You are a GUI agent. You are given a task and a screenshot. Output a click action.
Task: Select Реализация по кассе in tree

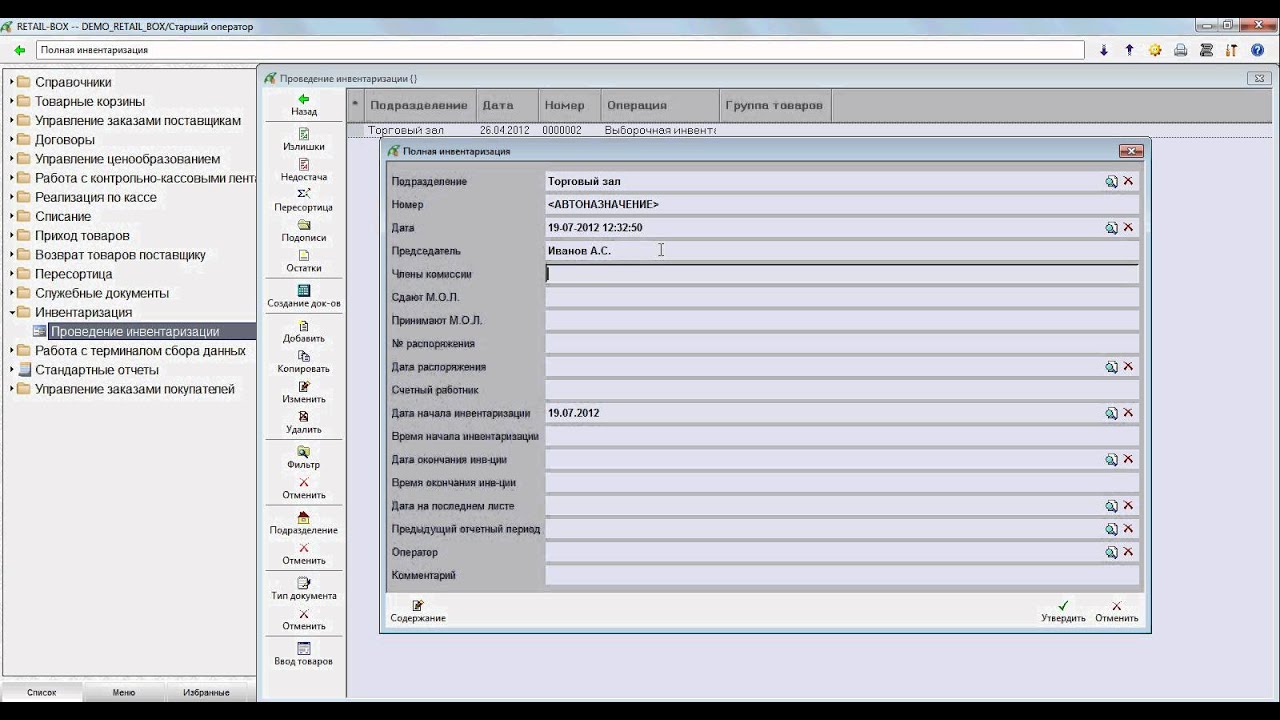click(96, 197)
